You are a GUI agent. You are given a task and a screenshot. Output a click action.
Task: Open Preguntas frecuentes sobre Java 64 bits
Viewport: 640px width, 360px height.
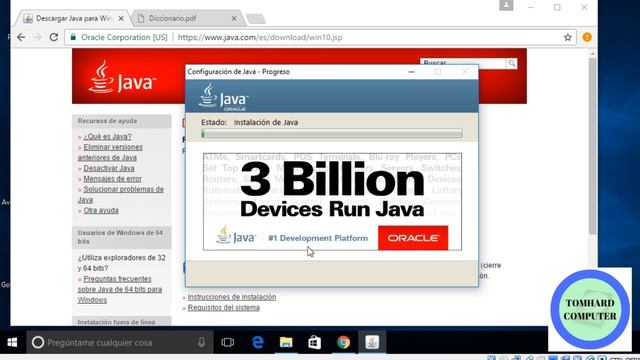click(x=120, y=289)
